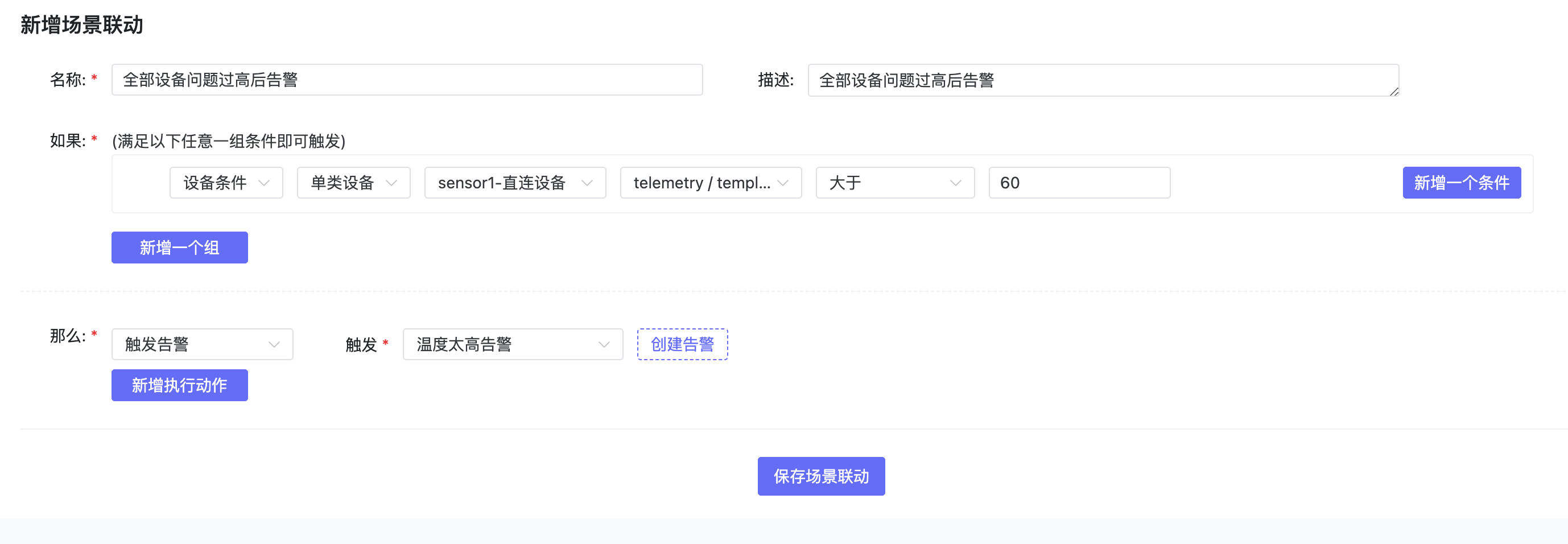Add an action via 新增执行动作
The image size is (1568, 544).
(180, 385)
